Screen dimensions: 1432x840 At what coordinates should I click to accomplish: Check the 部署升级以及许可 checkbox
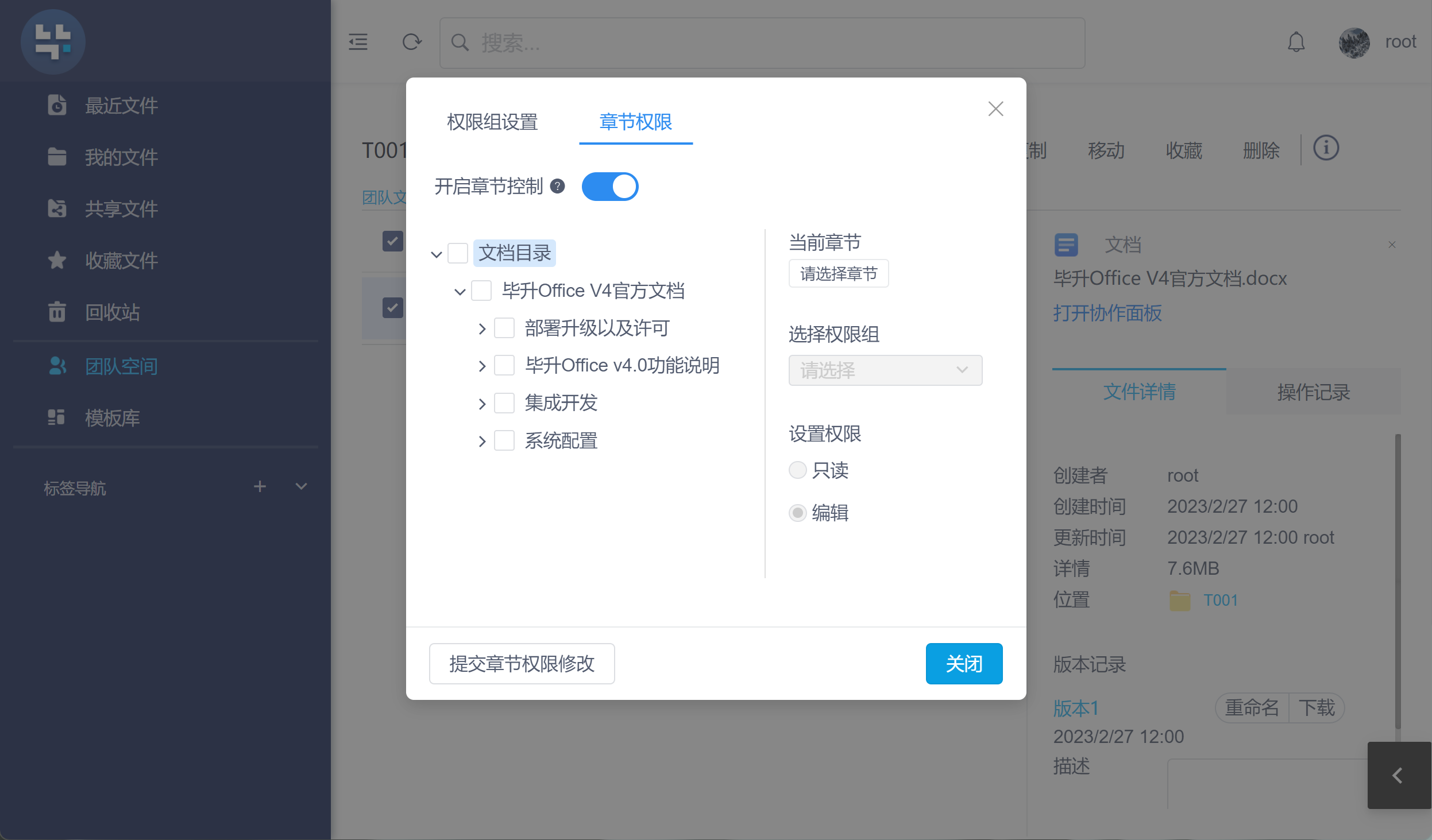504,328
